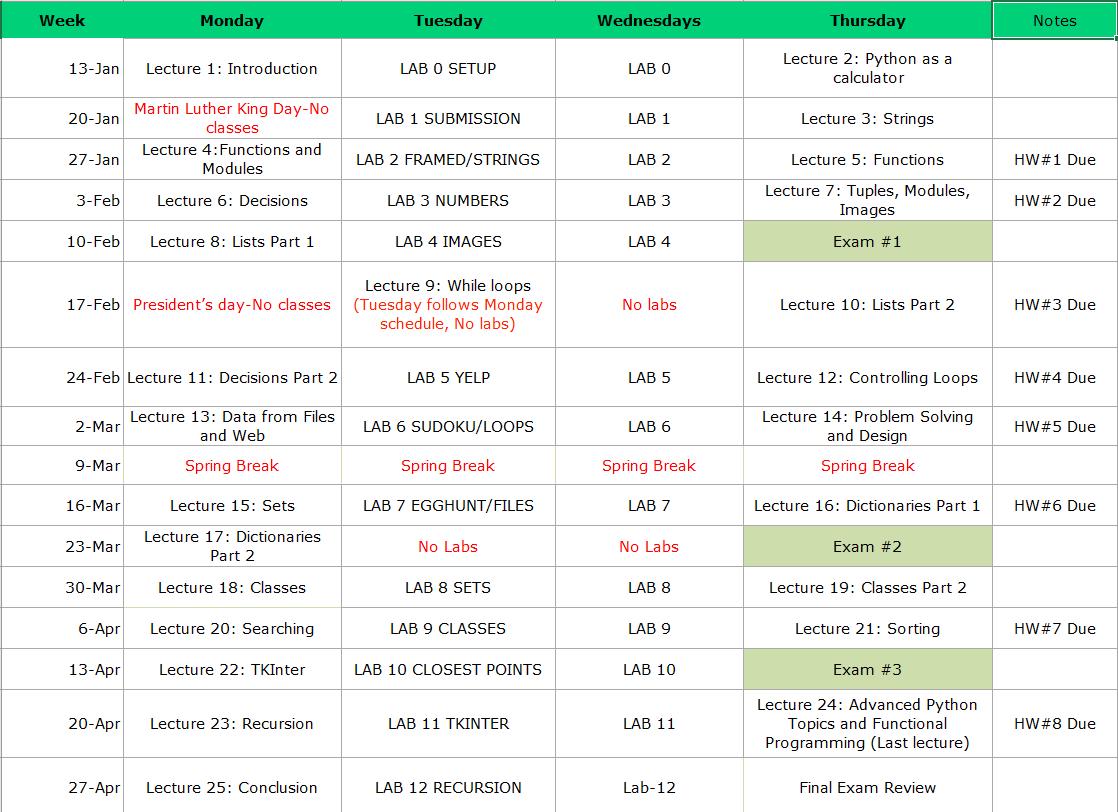Click the LAB 8 SETS cell

pos(448,587)
